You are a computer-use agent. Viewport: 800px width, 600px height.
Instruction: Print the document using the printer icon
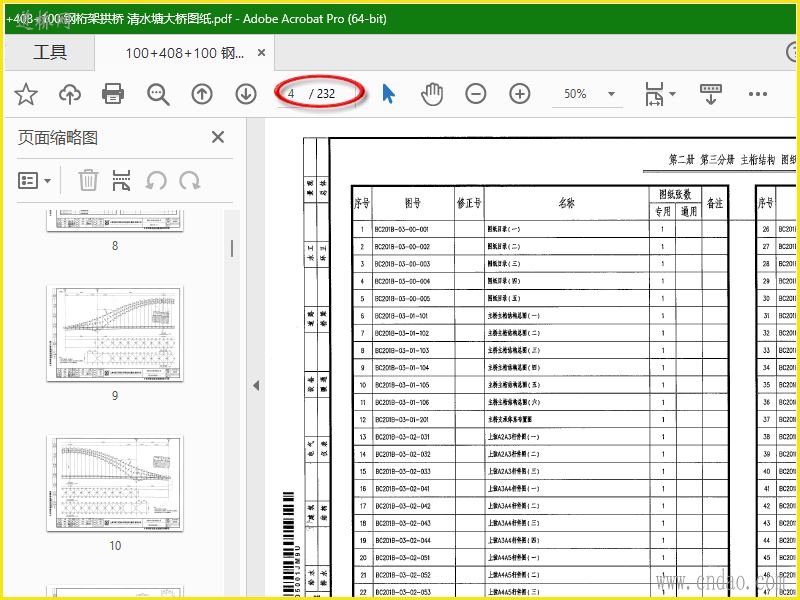tap(113, 94)
